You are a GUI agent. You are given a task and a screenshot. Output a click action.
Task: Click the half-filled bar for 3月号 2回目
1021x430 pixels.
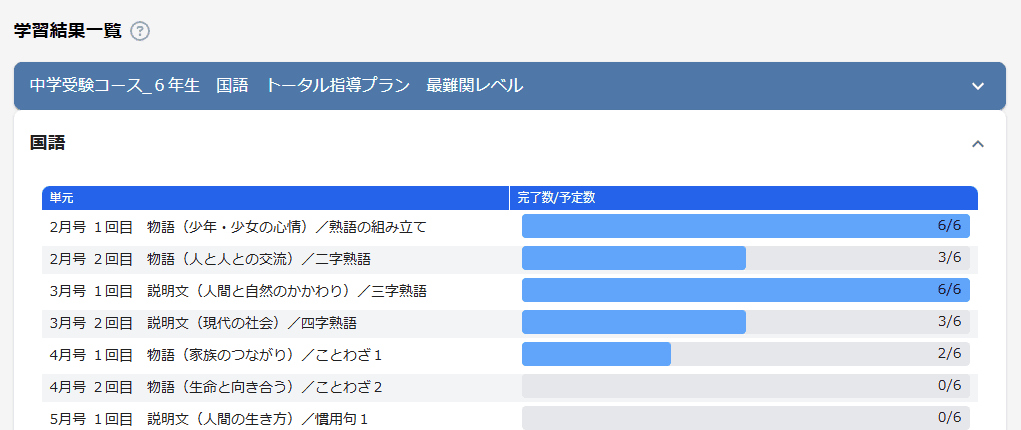(745, 322)
